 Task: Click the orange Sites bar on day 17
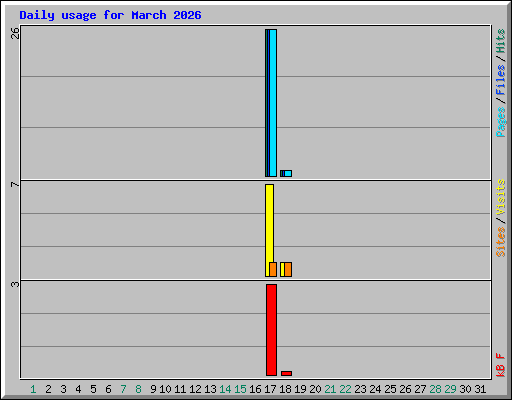pos(273,269)
